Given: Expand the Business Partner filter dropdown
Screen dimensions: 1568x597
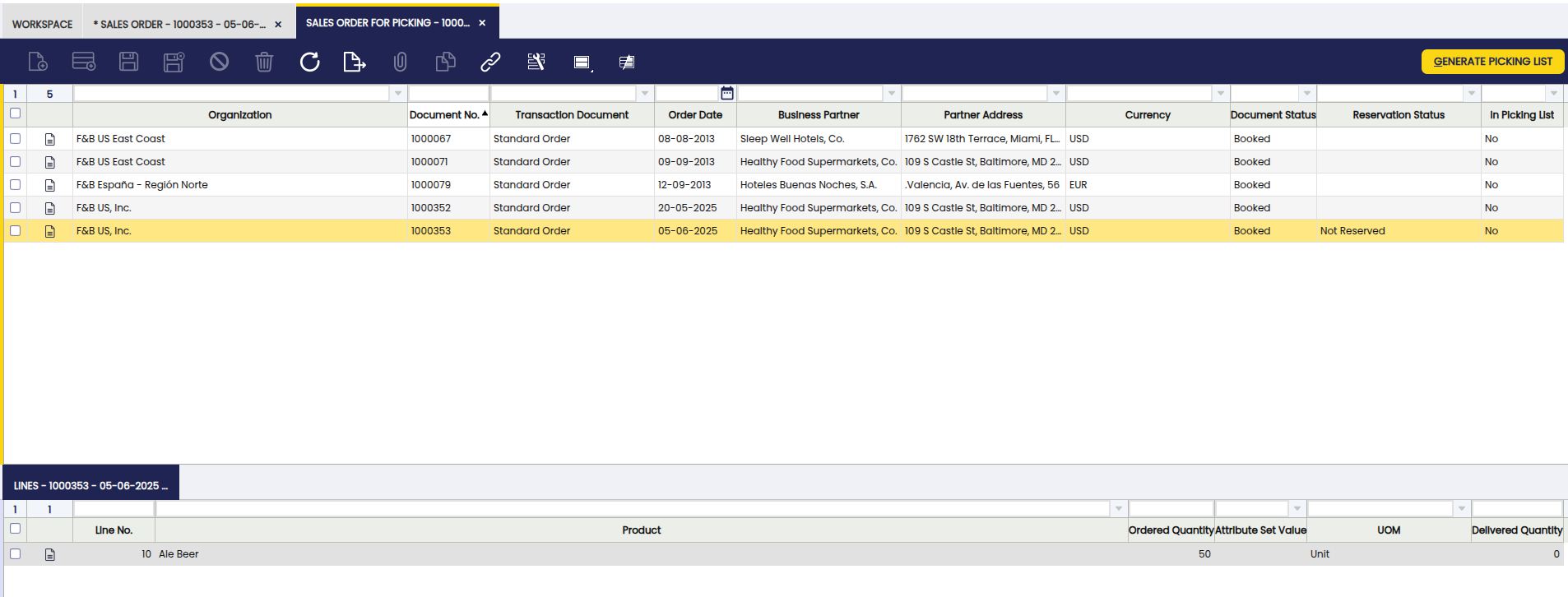Looking at the screenshot, I should point(892,94).
